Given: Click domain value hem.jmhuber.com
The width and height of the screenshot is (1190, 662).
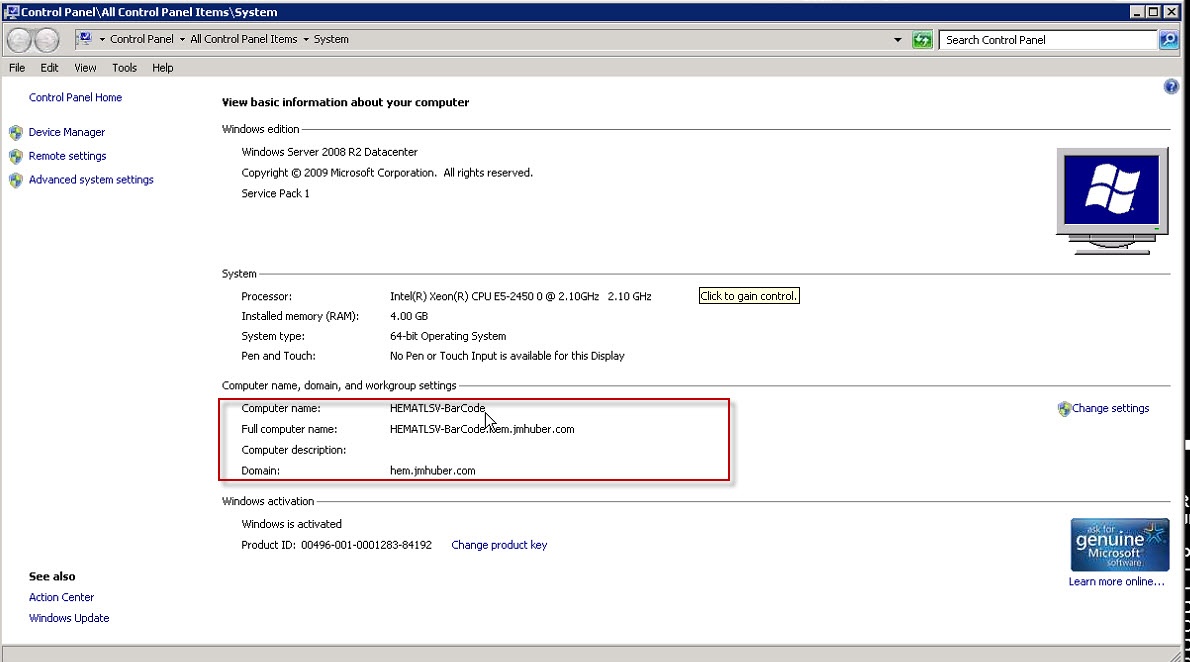Looking at the screenshot, I should pyautogui.click(x=433, y=471).
